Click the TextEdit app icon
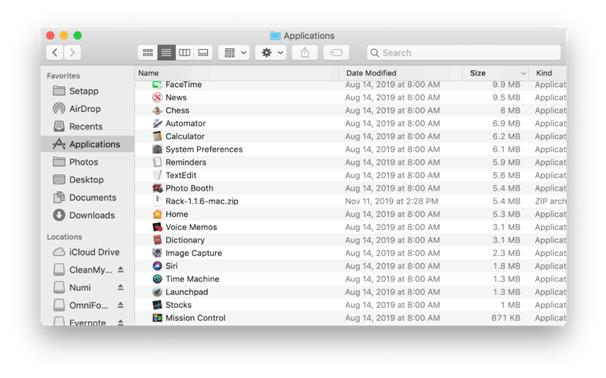Screen dimensions: 606x378 (x=157, y=175)
